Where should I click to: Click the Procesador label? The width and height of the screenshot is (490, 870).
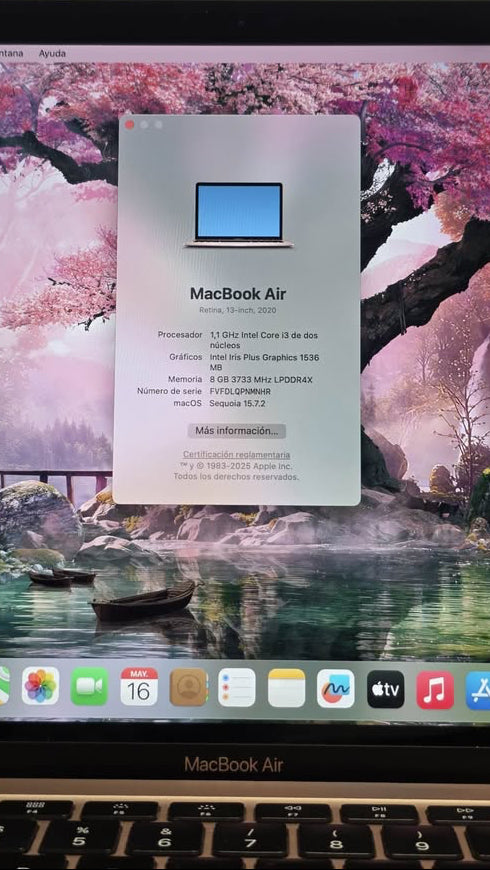click(x=180, y=335)
